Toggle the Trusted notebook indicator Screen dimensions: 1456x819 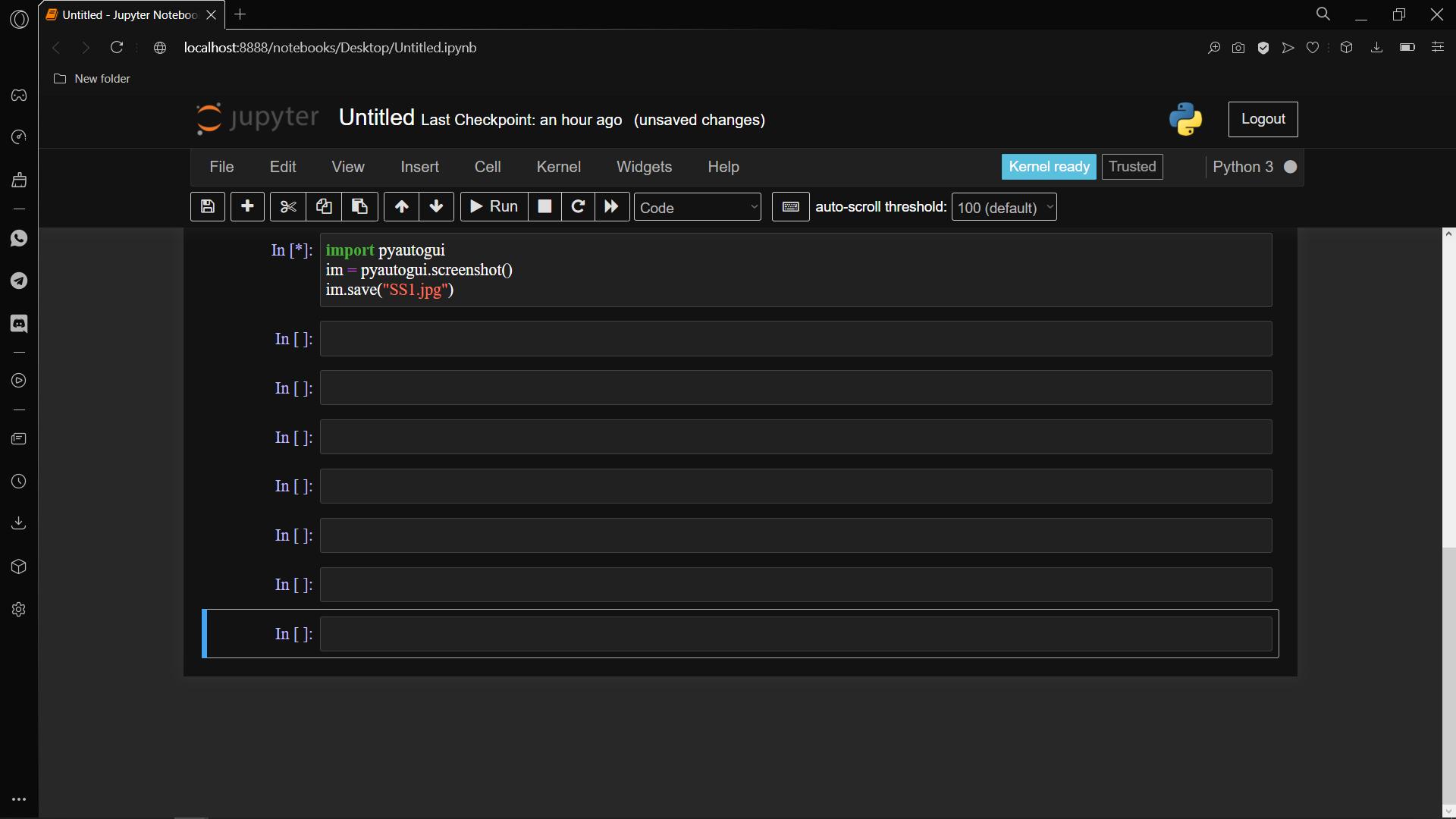tap(1131, 167)
